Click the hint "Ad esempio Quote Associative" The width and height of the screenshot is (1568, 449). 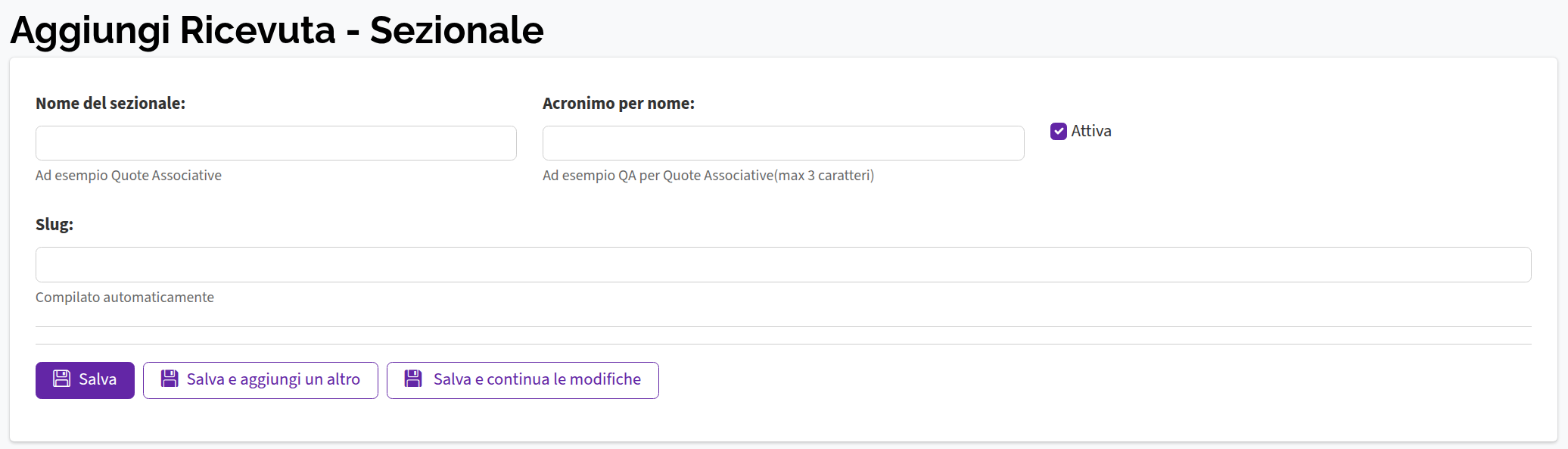pyautogui.click(x=128, y=175)
